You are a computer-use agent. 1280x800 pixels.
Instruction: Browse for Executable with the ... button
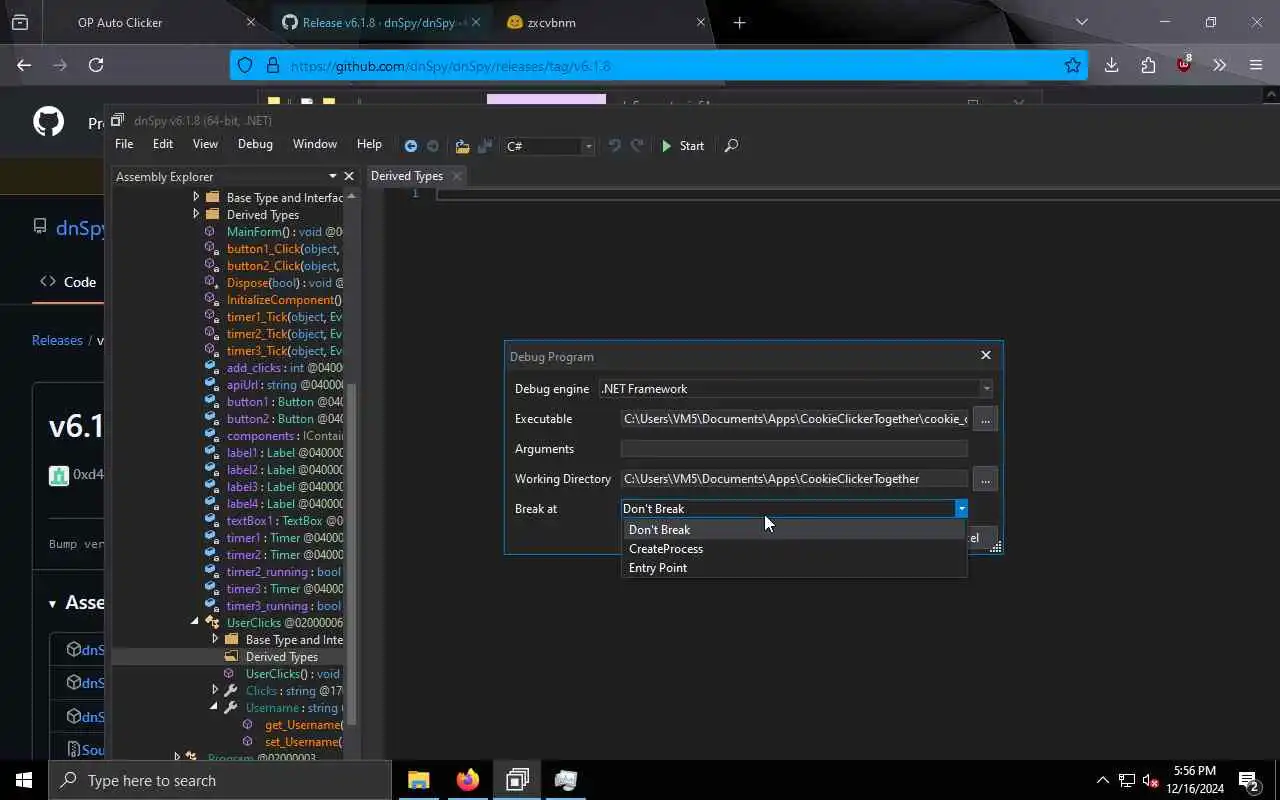pos(985,419)
